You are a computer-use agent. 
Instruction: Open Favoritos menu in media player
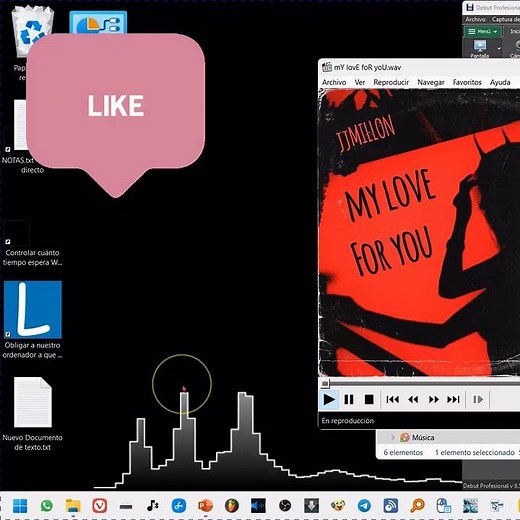[x=467, y=82]
